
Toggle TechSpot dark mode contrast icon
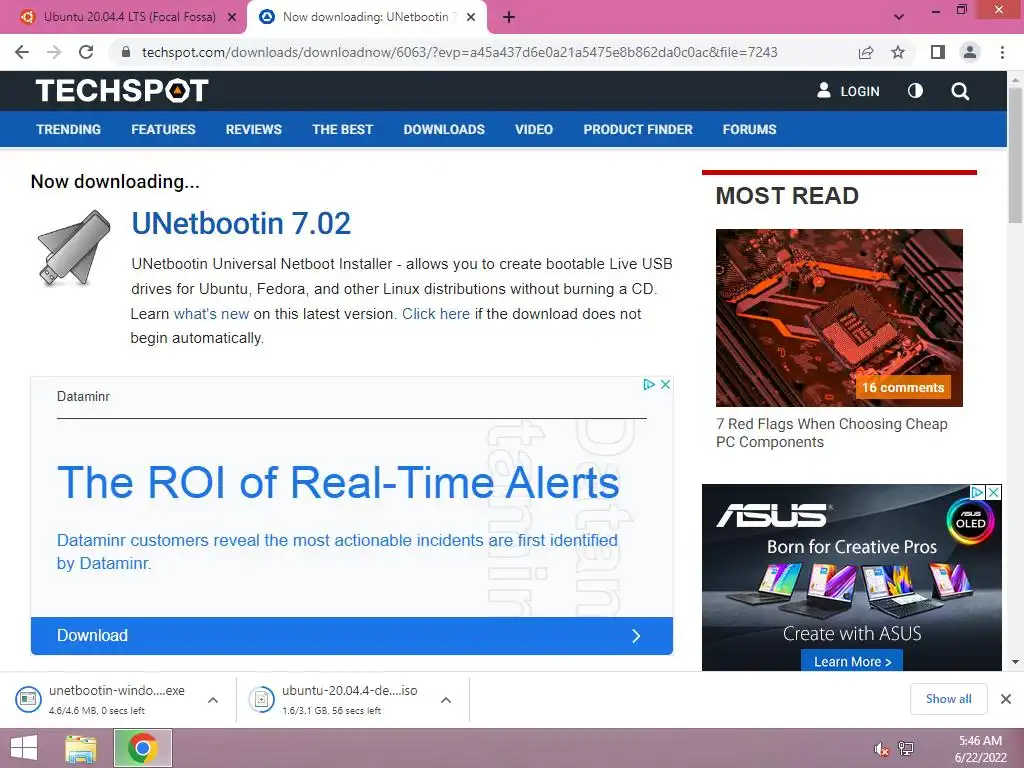coord(916,91)
